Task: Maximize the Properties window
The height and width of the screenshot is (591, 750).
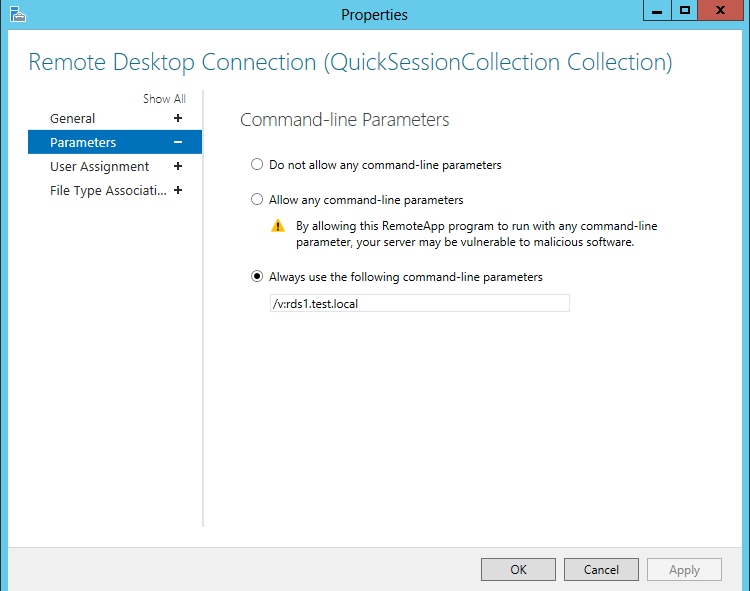Action: pyautogui.click(x=685, y=11)
